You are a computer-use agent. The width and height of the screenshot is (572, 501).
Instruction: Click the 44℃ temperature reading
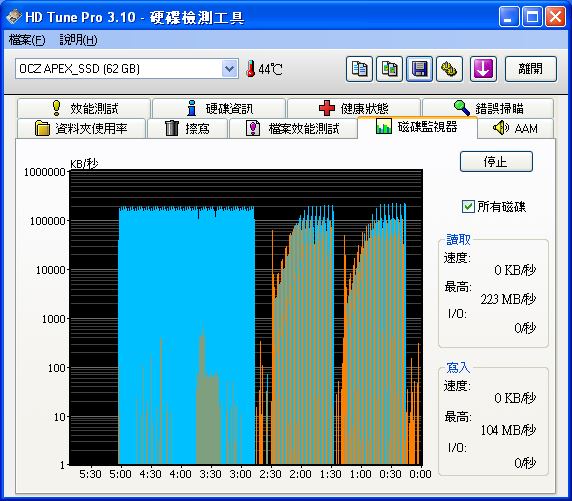(x=270, y=69)
